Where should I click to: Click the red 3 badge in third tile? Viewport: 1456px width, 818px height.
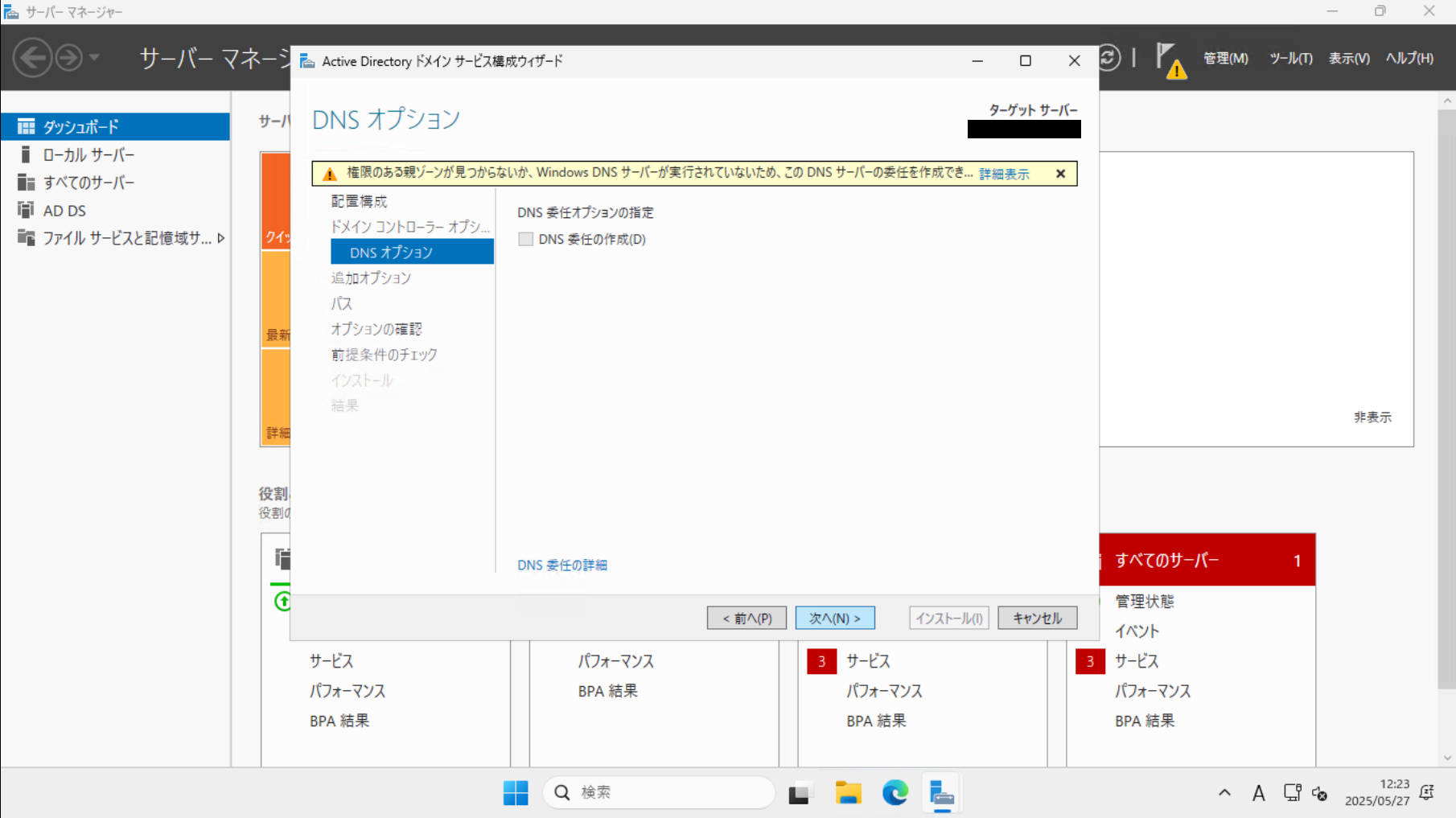coord(821,661)
